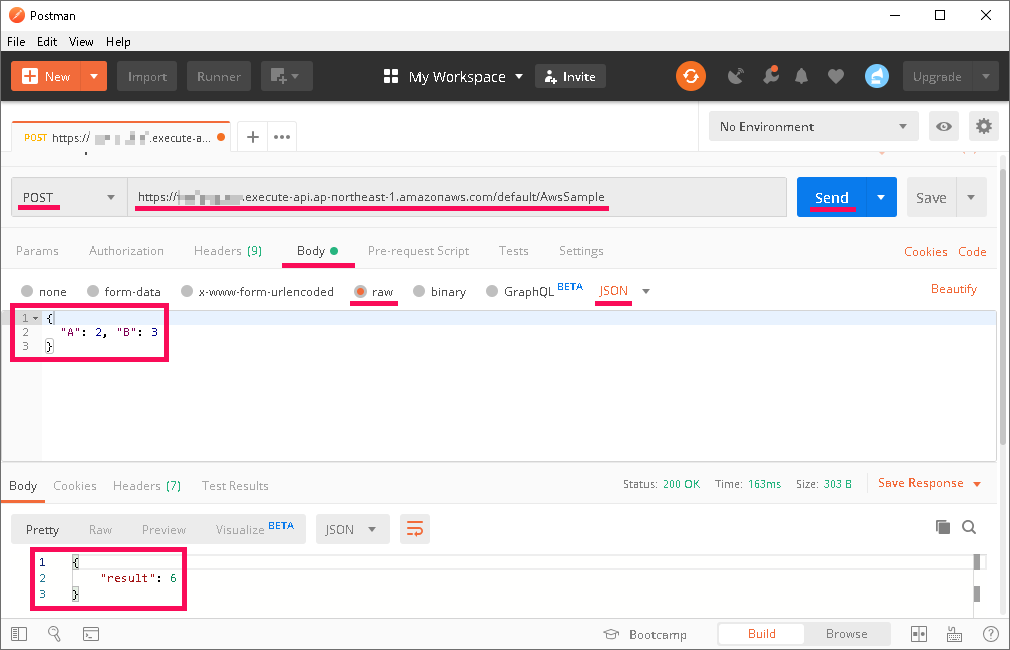Click the Code link

click(972, 251)
